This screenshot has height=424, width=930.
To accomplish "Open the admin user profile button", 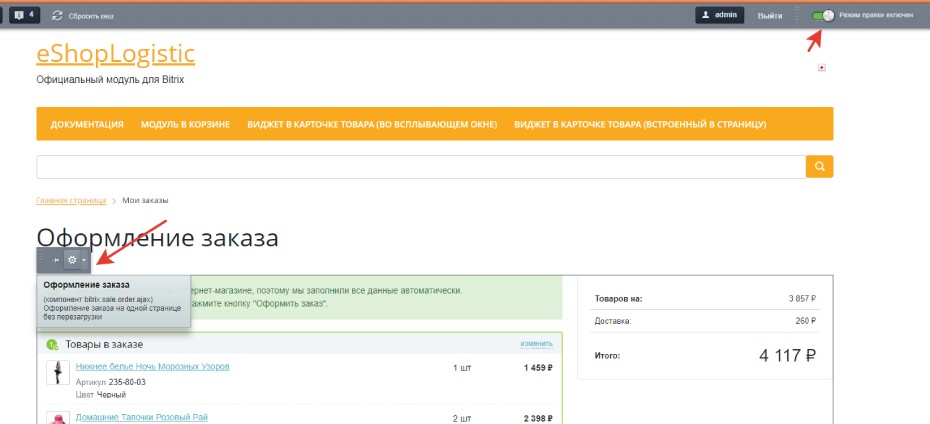I will (x=719, y=15).
